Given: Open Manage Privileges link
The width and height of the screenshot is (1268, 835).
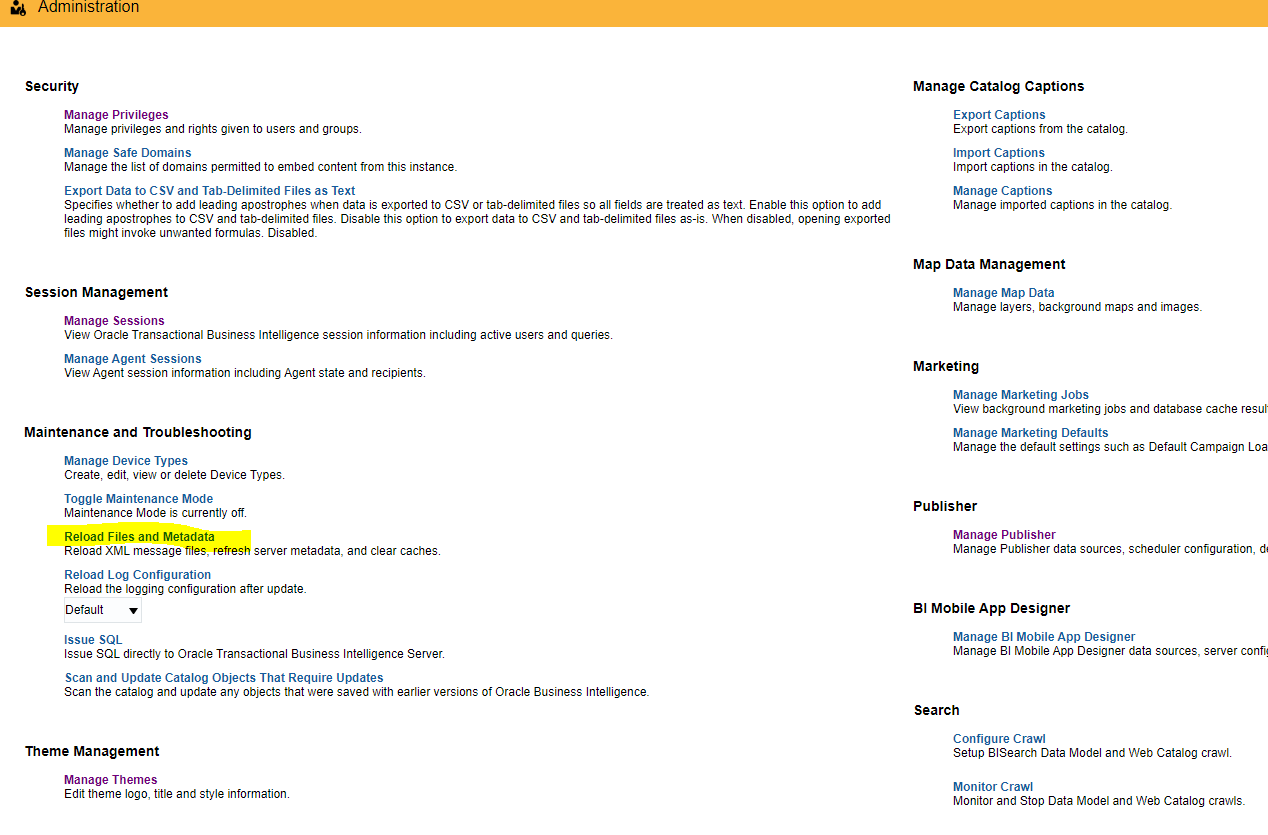Looking at the screenshot, I should tap(116, 115).
